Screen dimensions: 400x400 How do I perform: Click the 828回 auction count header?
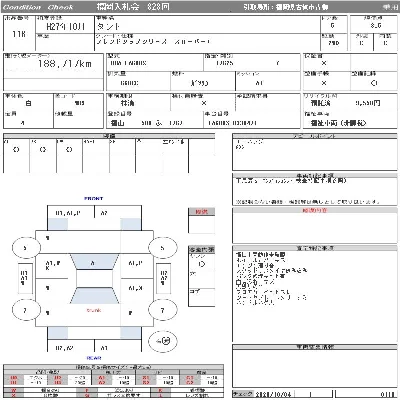158,7
